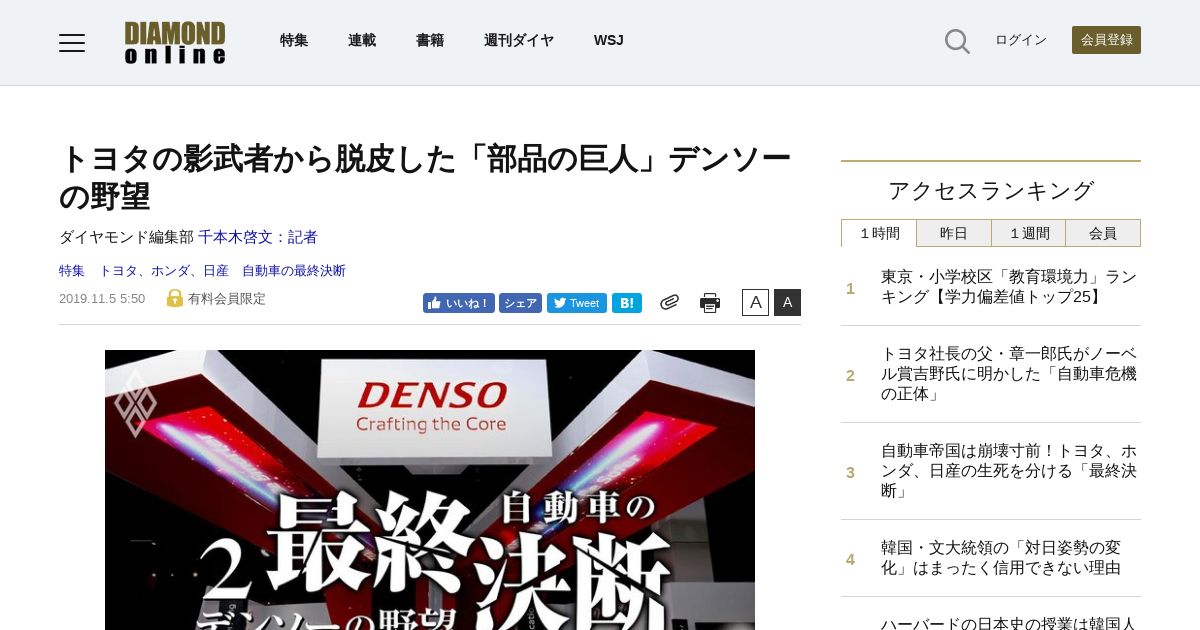Viewport: 1200px width, 630px height.
Task: Bookmark with Hatena B! button
Action: click(x=627, y=303)
